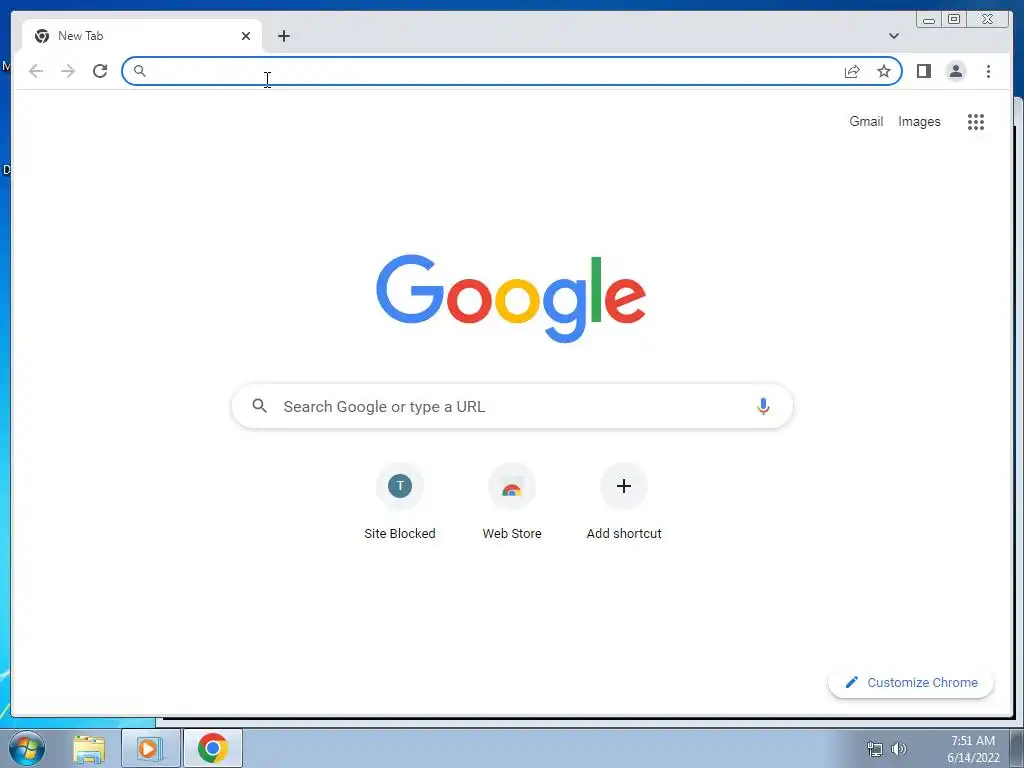Click Customize Chrome button
The height and width of the screenshot is (768, 1024).
[x=911, y=682]
